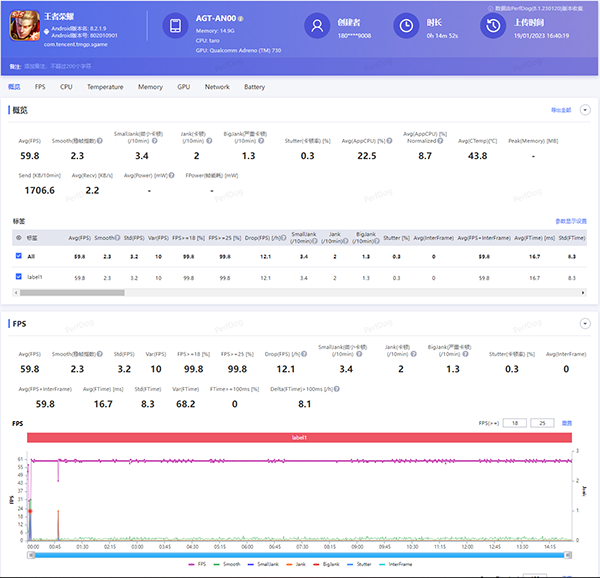Viewport: 600px width, 578px height.
Task: Click the device phone icon beside AGT-AN00
Action: (175, 27)
